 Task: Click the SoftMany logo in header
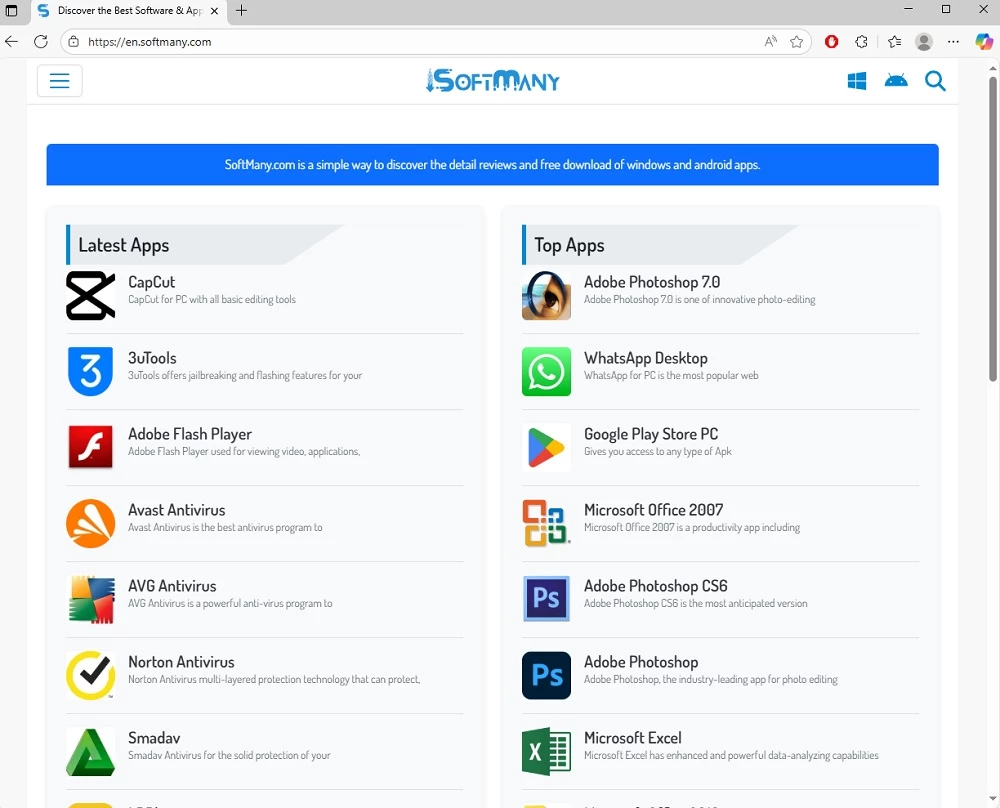pyautogui.click(x=493, y=81)
